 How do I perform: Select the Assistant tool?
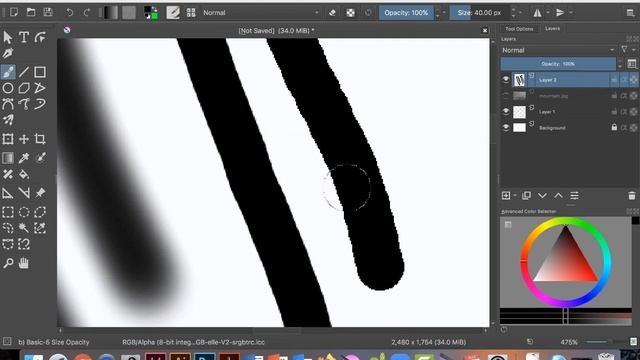click(x=8, y=193)
